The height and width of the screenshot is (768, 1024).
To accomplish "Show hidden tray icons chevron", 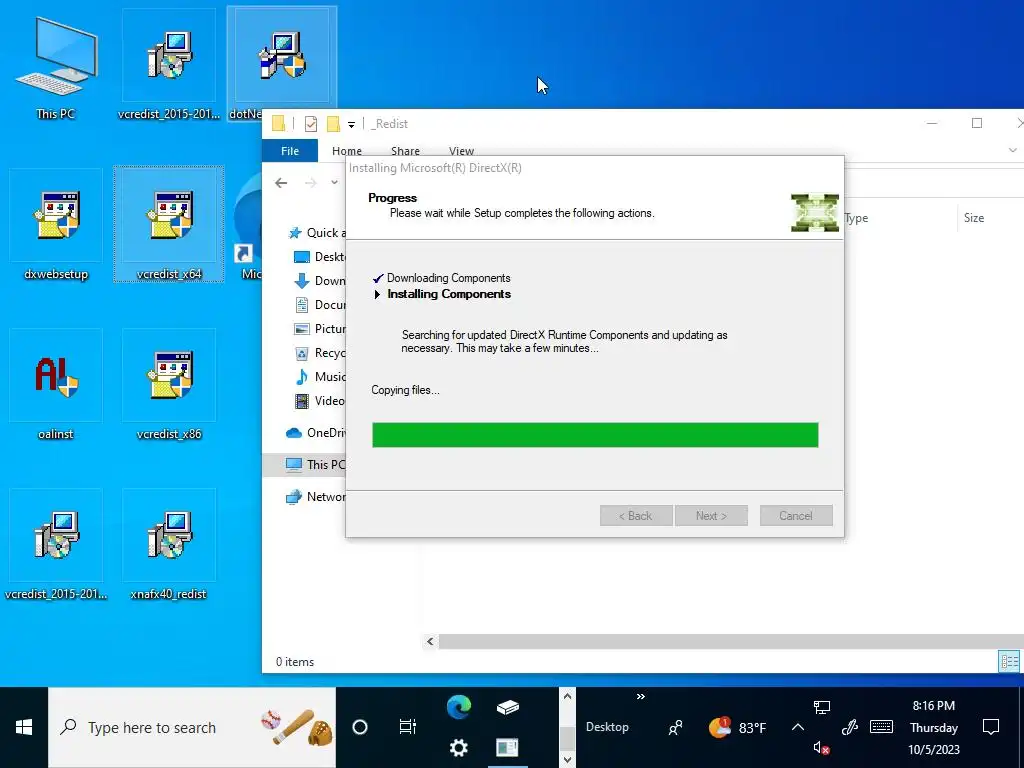I will (798, 728).
